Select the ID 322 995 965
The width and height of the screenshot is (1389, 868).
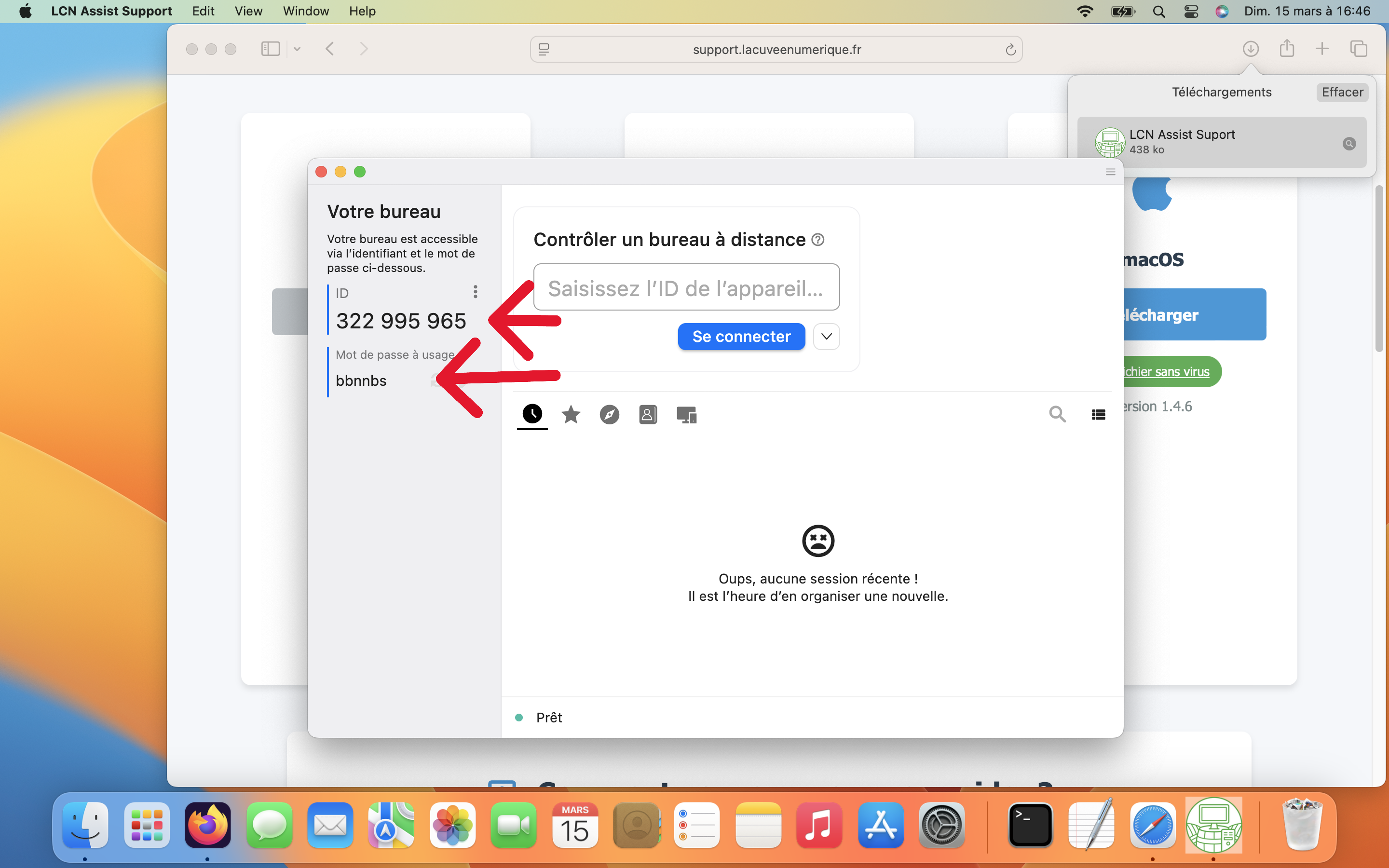401,321
